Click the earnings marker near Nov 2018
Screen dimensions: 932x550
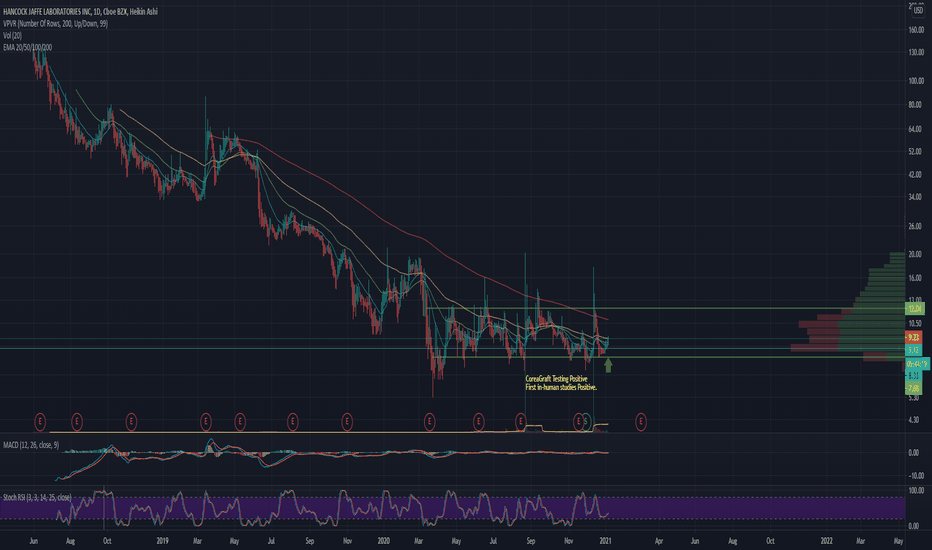pyautogui.click(x=131, y=422)
